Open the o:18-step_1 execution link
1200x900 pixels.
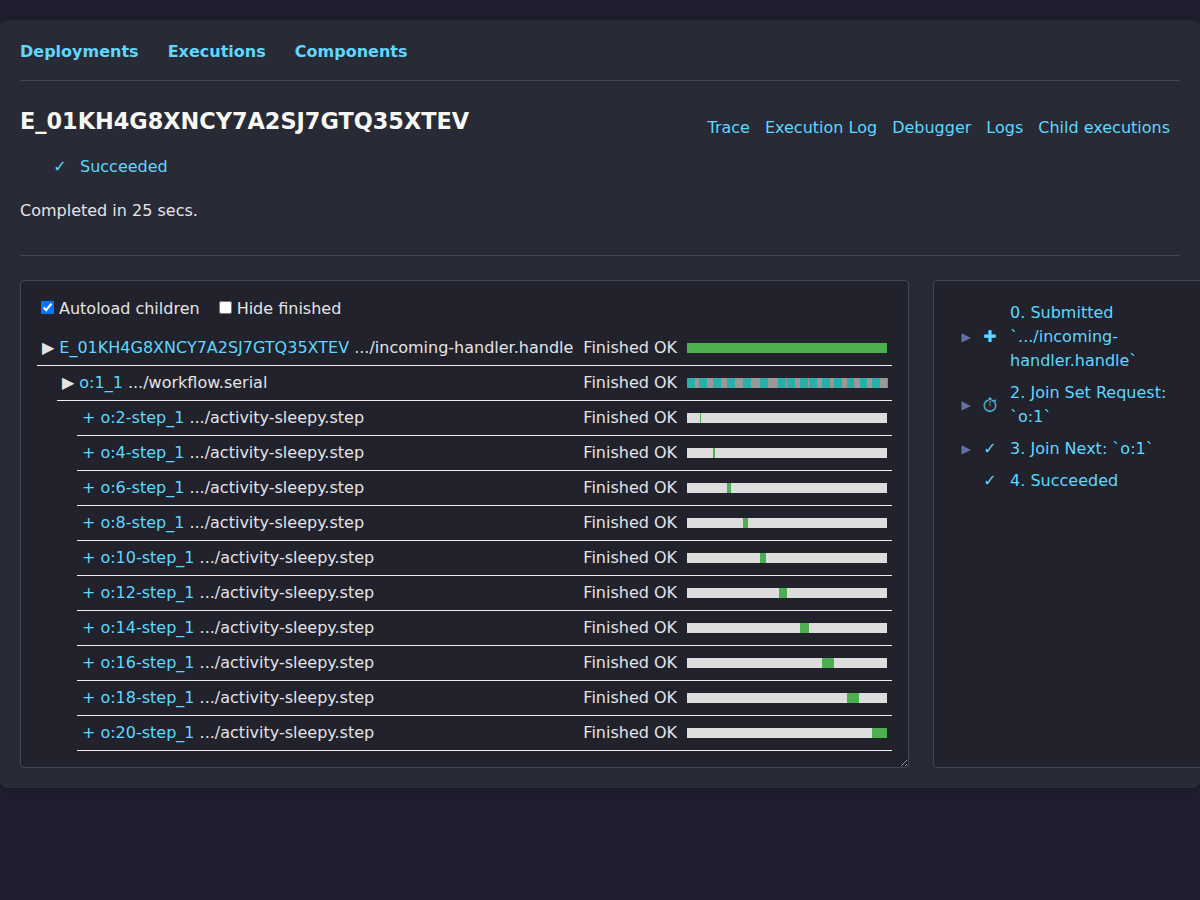coord(147,698)
